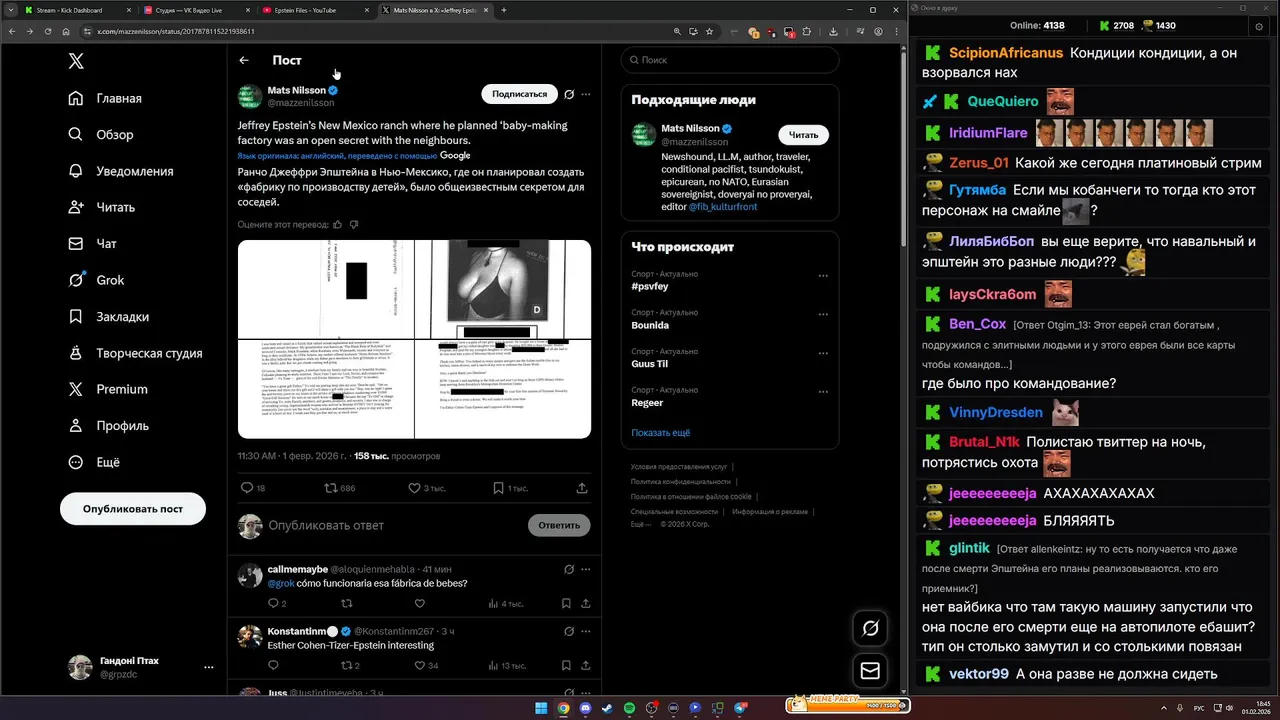Screen dimensions: 1280x720
Task: Open Обзор in the sidebar
Action: [100, 135]
